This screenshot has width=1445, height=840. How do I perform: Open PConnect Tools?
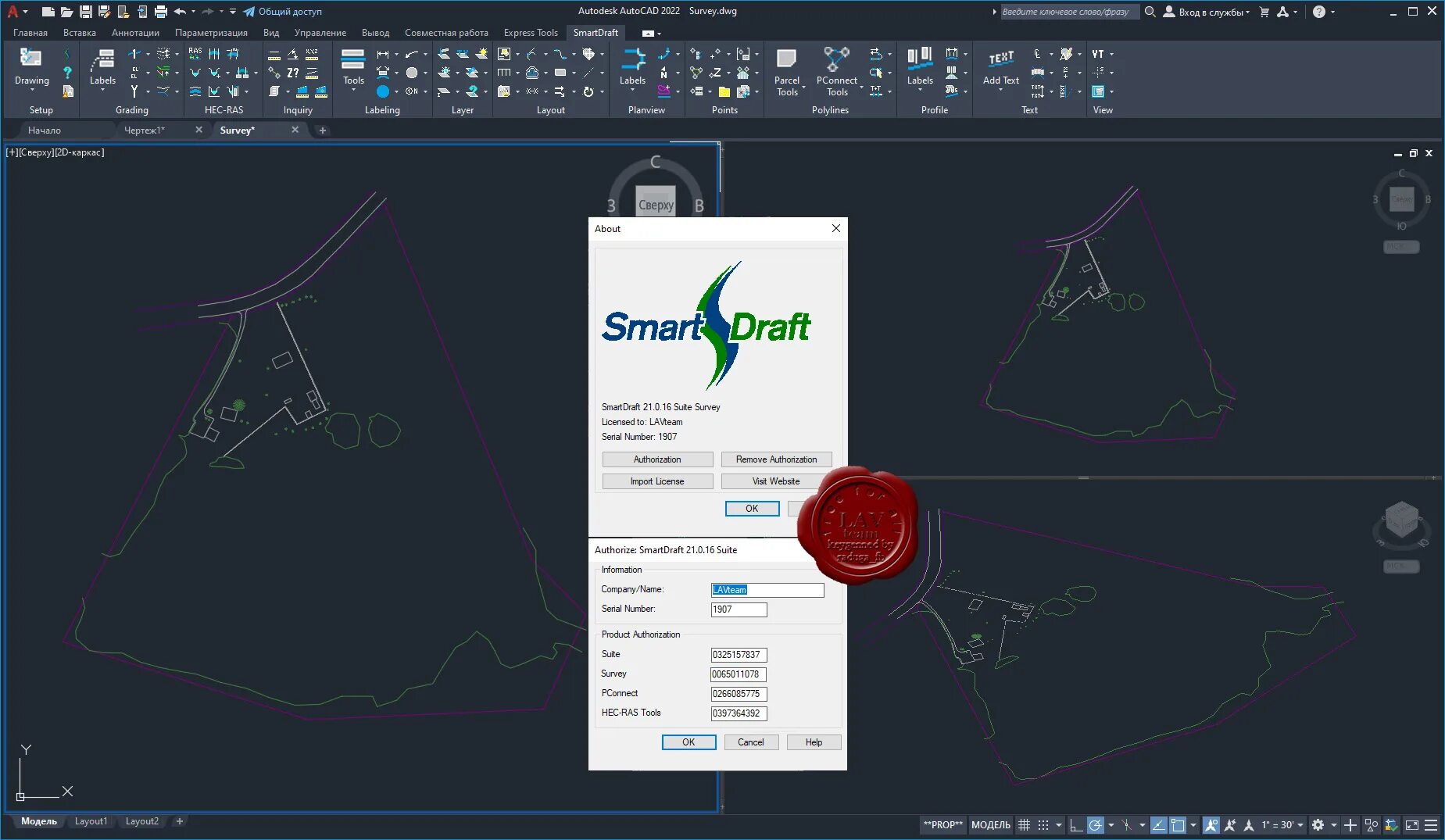click(x=837, y=72)
